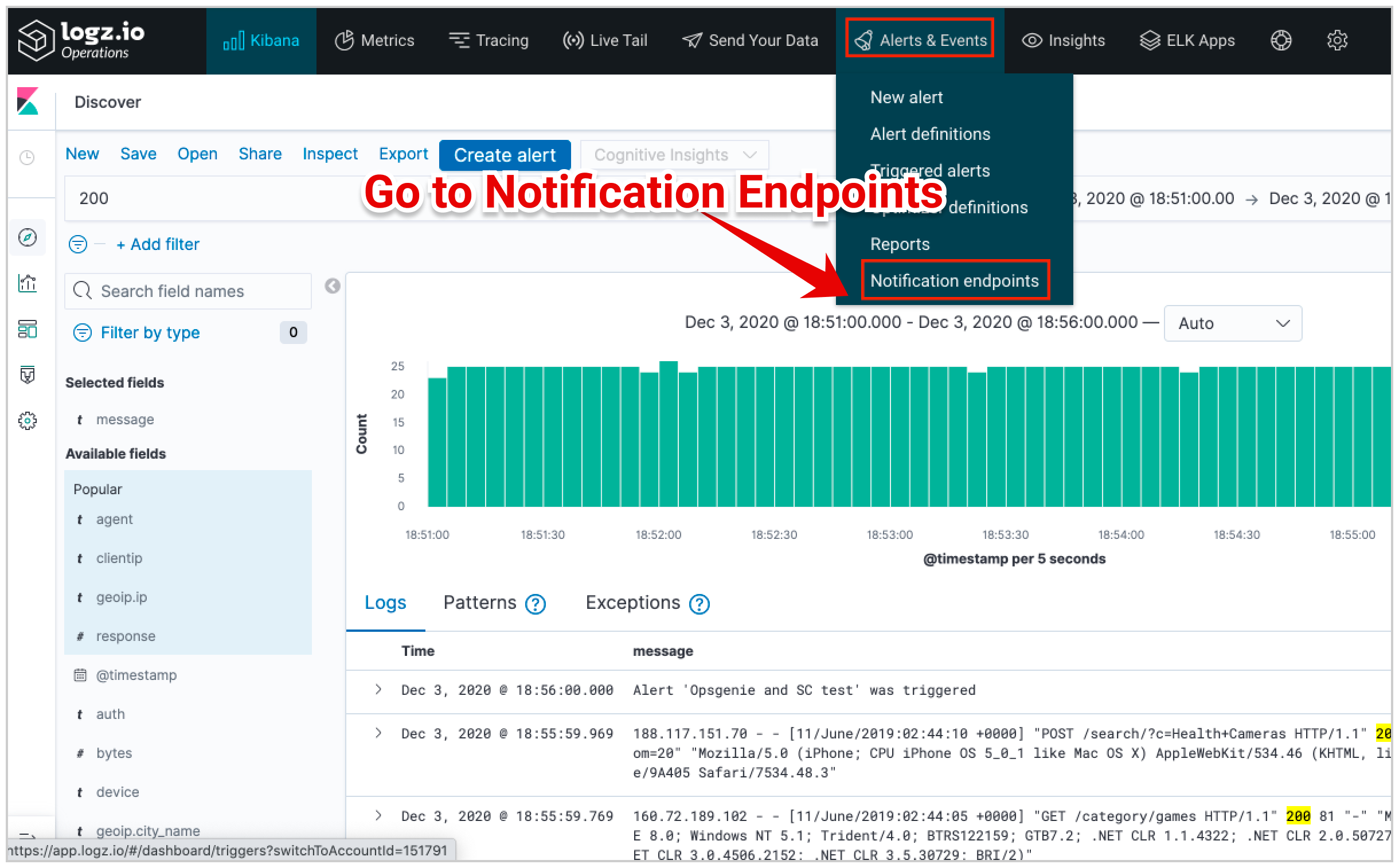1399x868 pixels.
Task: Click the filter options icon left of Add filter
Action: (x=78, y=244)
